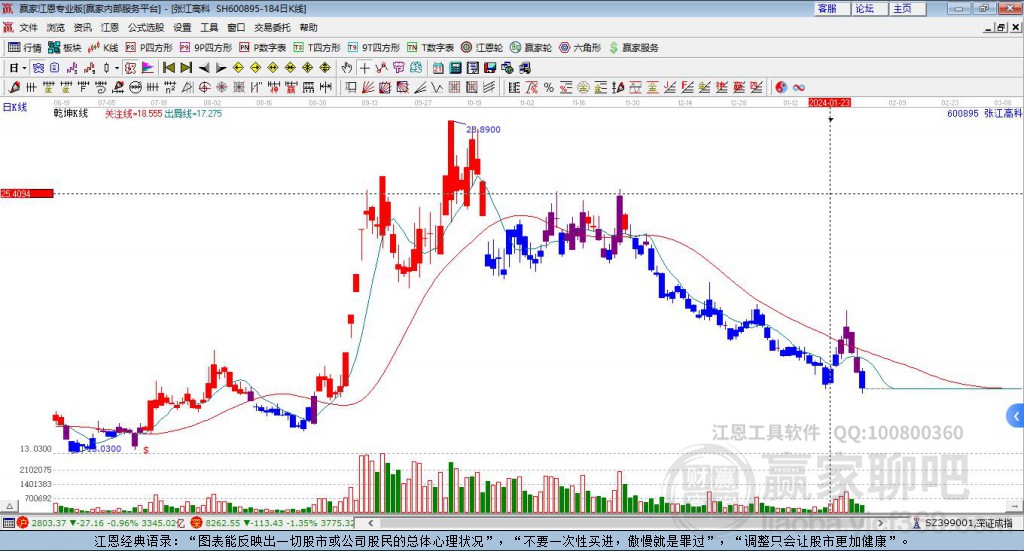Open the 浏览 menu
The height and width of the screenshot is (551, 1024).
(56, 27)
